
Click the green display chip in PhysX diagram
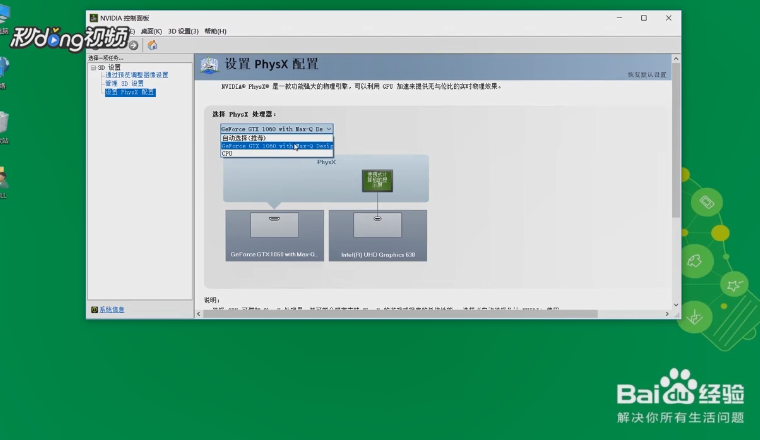[377, 180]
